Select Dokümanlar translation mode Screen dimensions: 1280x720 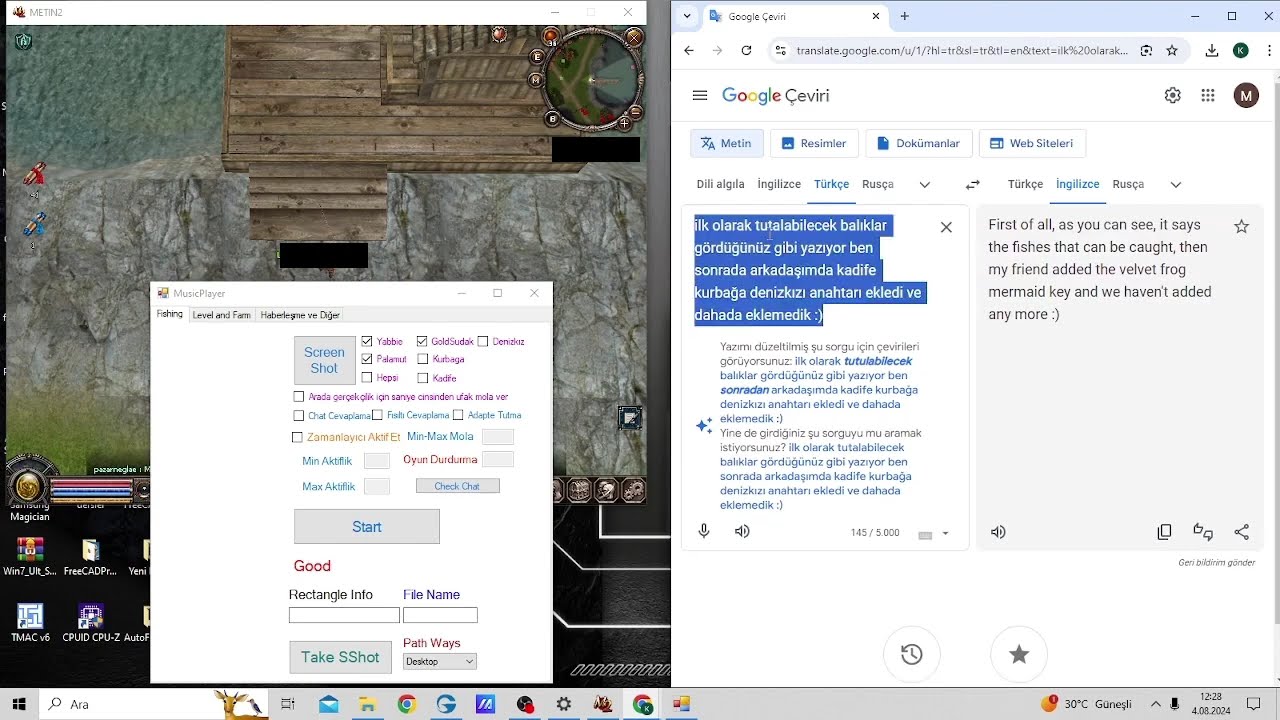coord(918,144)
